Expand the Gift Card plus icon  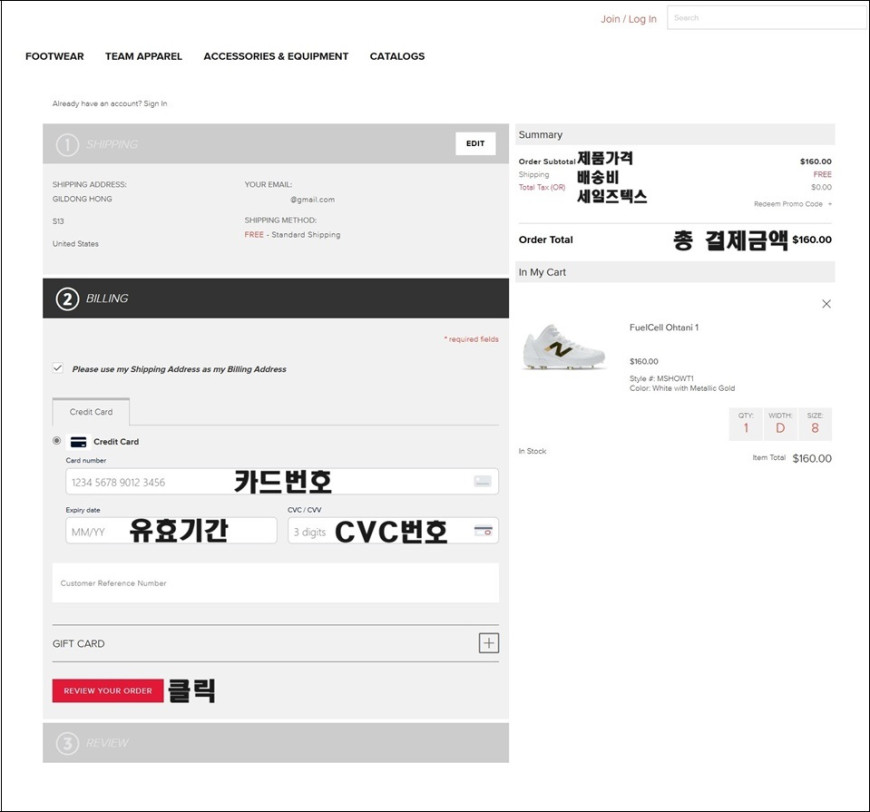coord(488,643)
